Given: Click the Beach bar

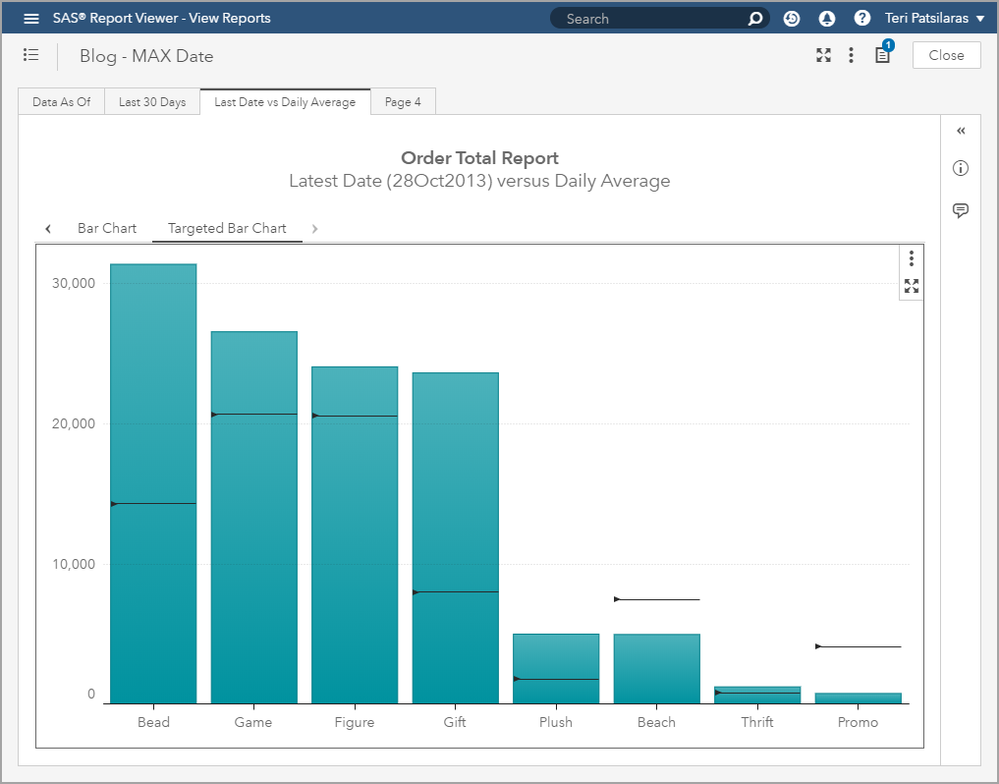Looking at the screenshot, I should (657, 668).
